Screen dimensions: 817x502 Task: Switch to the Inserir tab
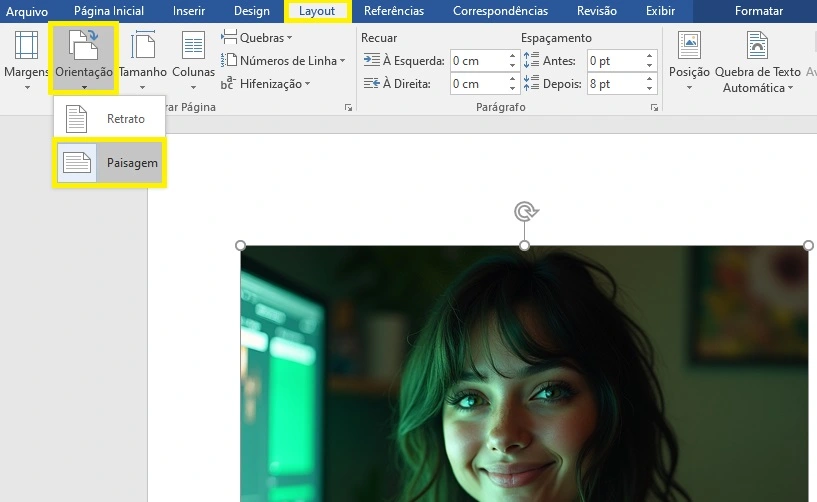tap(189, 11)
